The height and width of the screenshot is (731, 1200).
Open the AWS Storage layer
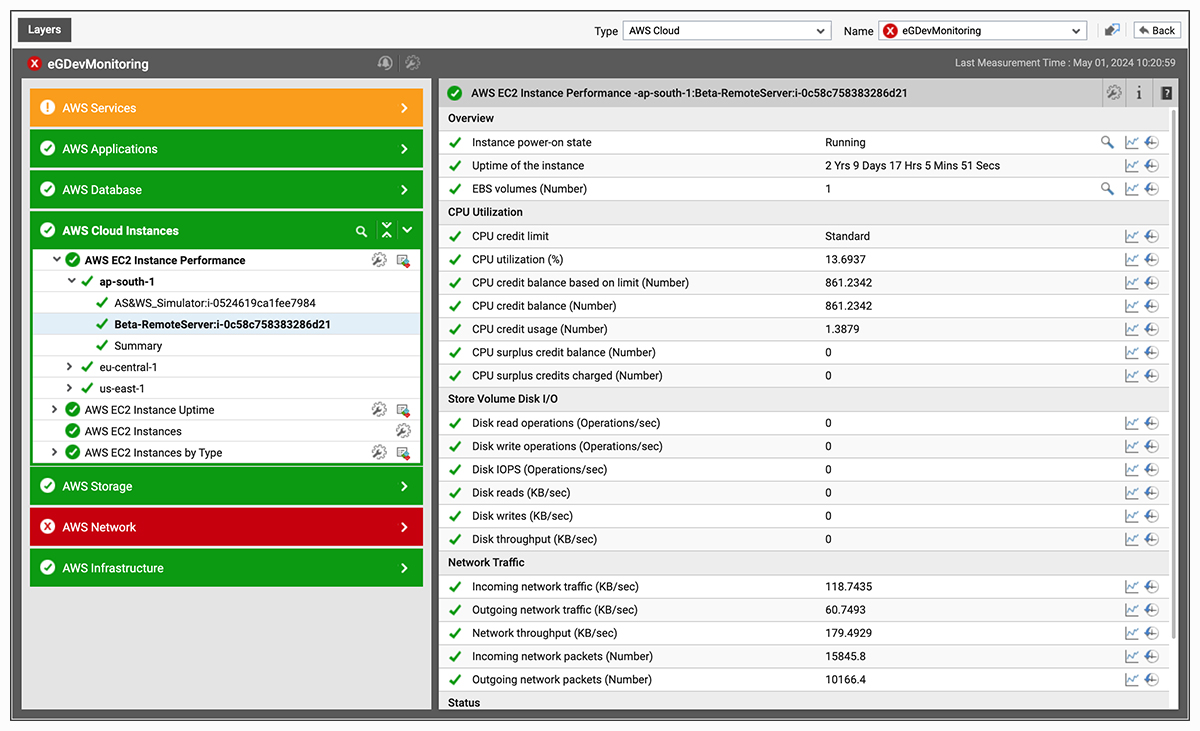click(226, 487)
